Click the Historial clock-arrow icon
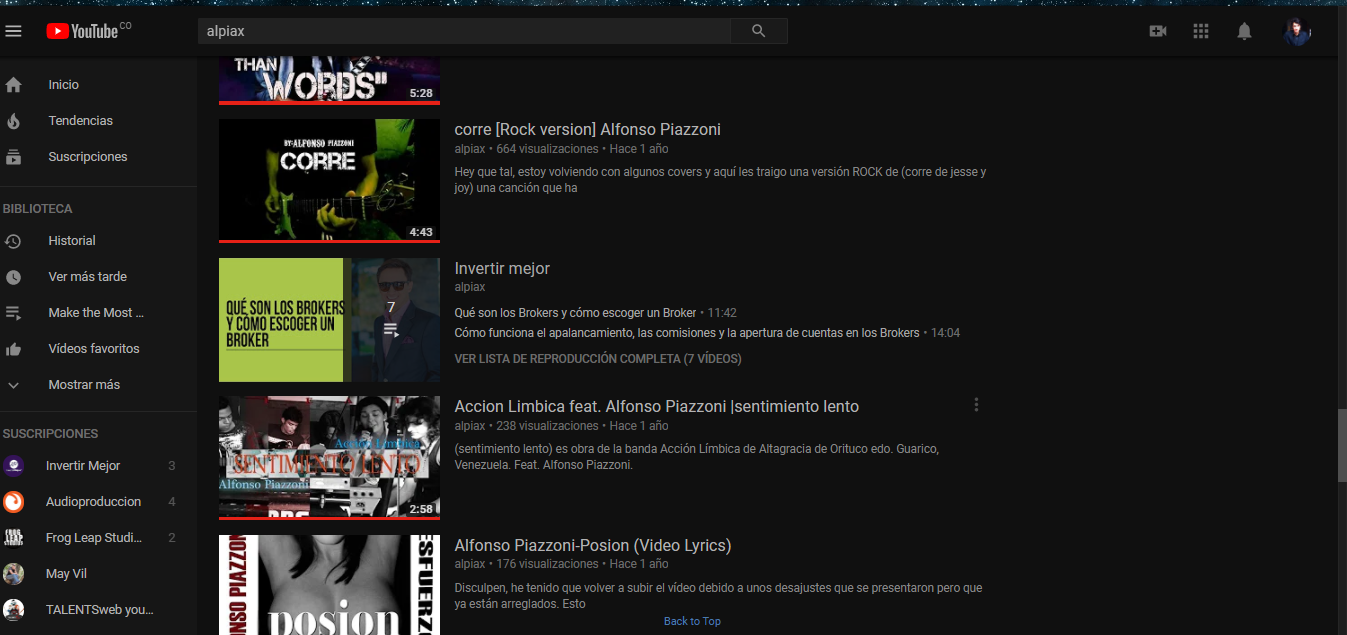Image resolution: width=1347 pixels, height=635 pixels. coord(13,241)
